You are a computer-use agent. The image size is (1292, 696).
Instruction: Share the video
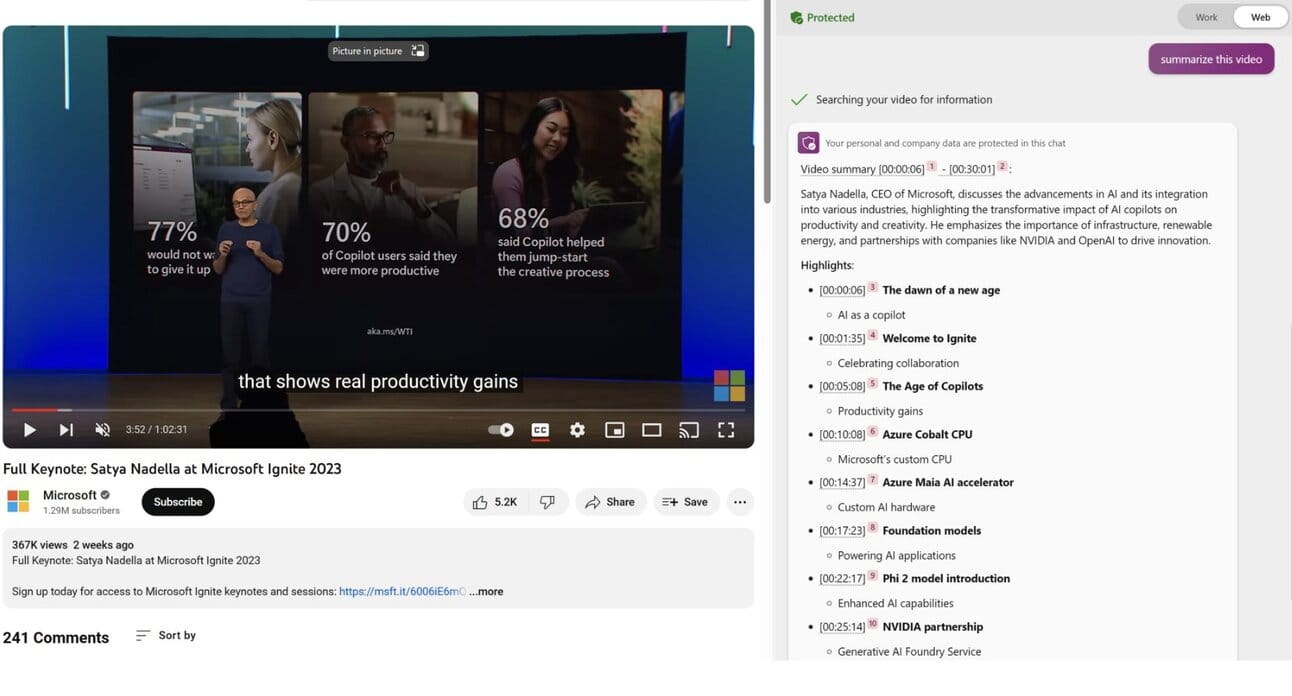pyautogui.click(x=610, y=502)
